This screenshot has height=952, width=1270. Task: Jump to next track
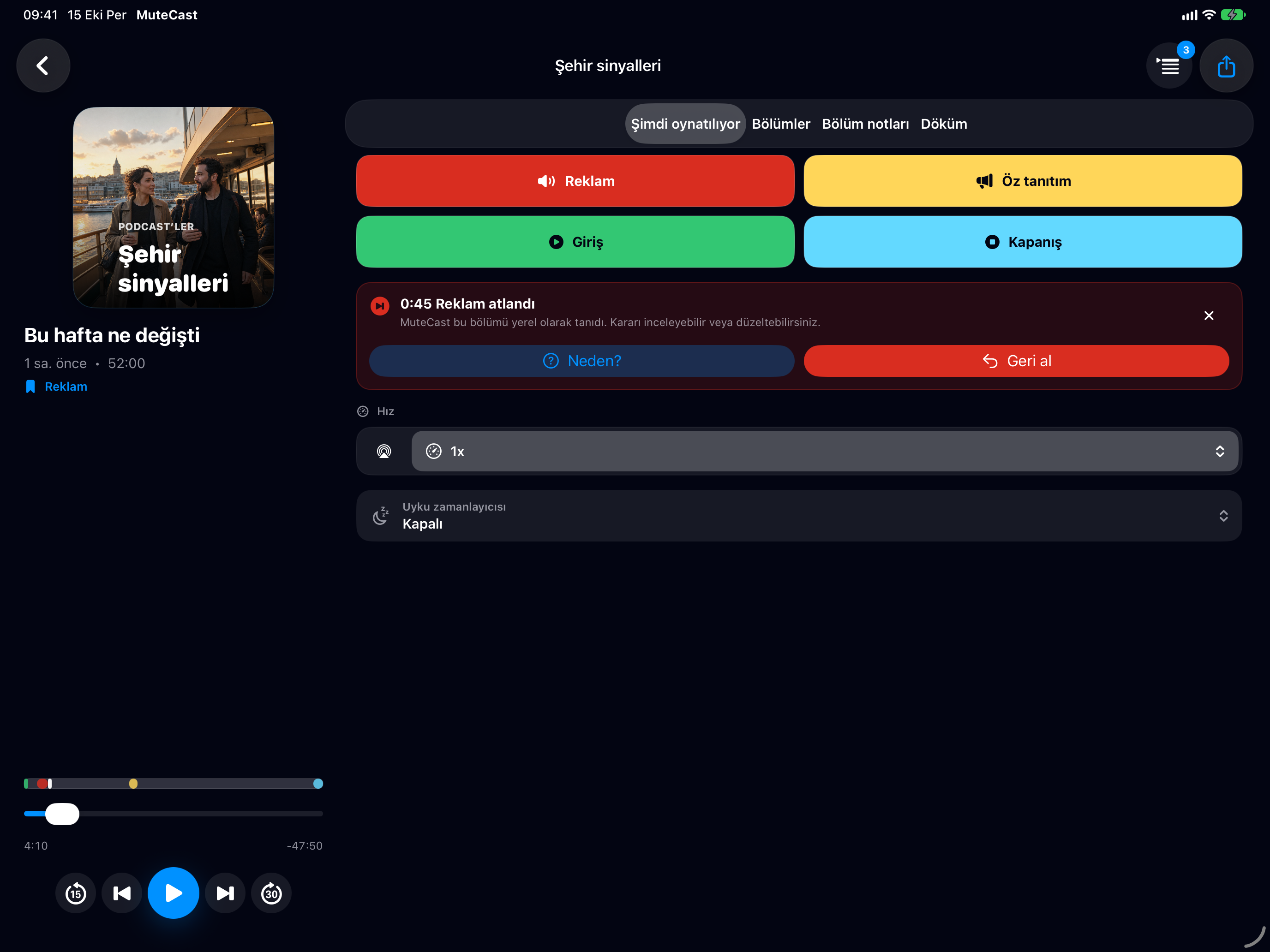(225, 893)
